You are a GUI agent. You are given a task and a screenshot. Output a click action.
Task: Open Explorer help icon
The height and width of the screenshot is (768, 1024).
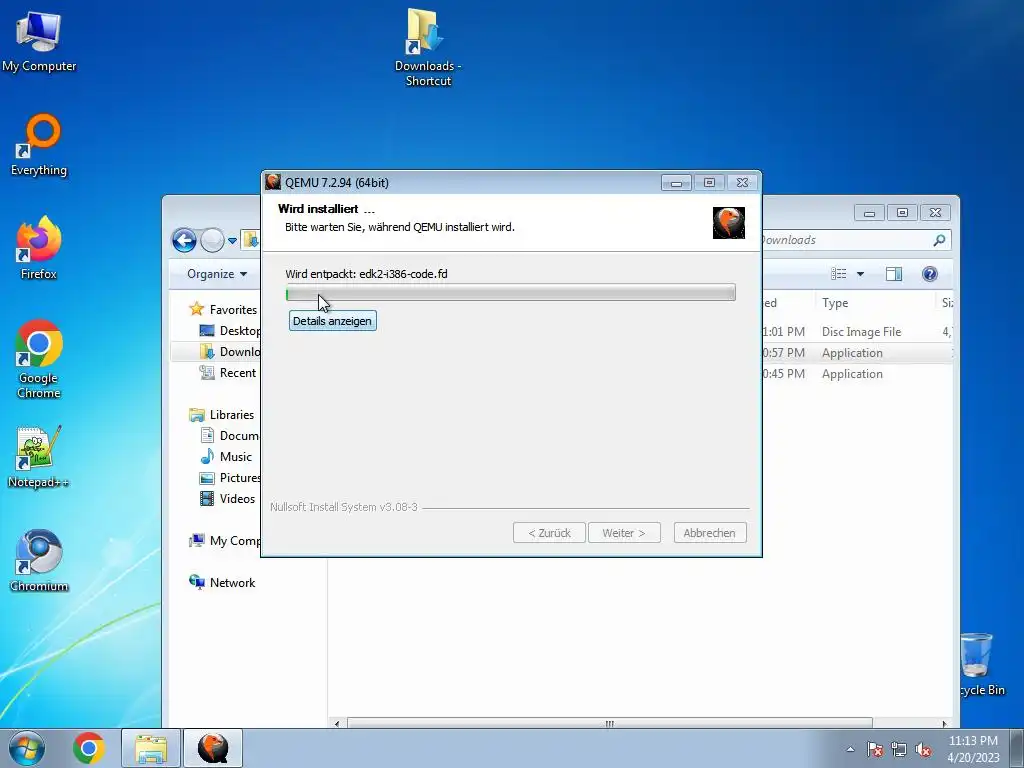(929, 274)
